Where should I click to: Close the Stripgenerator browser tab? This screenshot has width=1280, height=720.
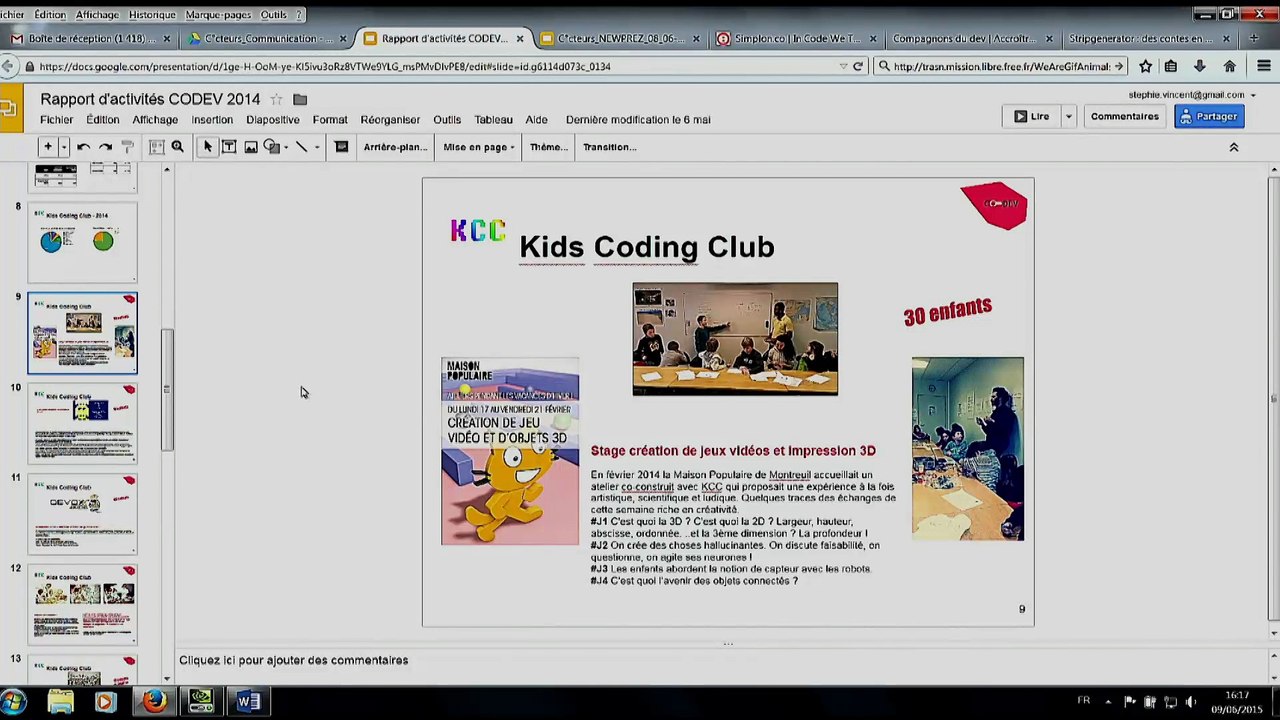tap(1226, 39)
